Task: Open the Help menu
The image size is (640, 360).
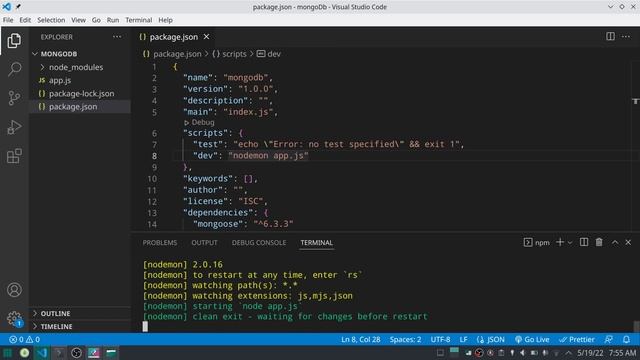Action: (x=165, y=20)
